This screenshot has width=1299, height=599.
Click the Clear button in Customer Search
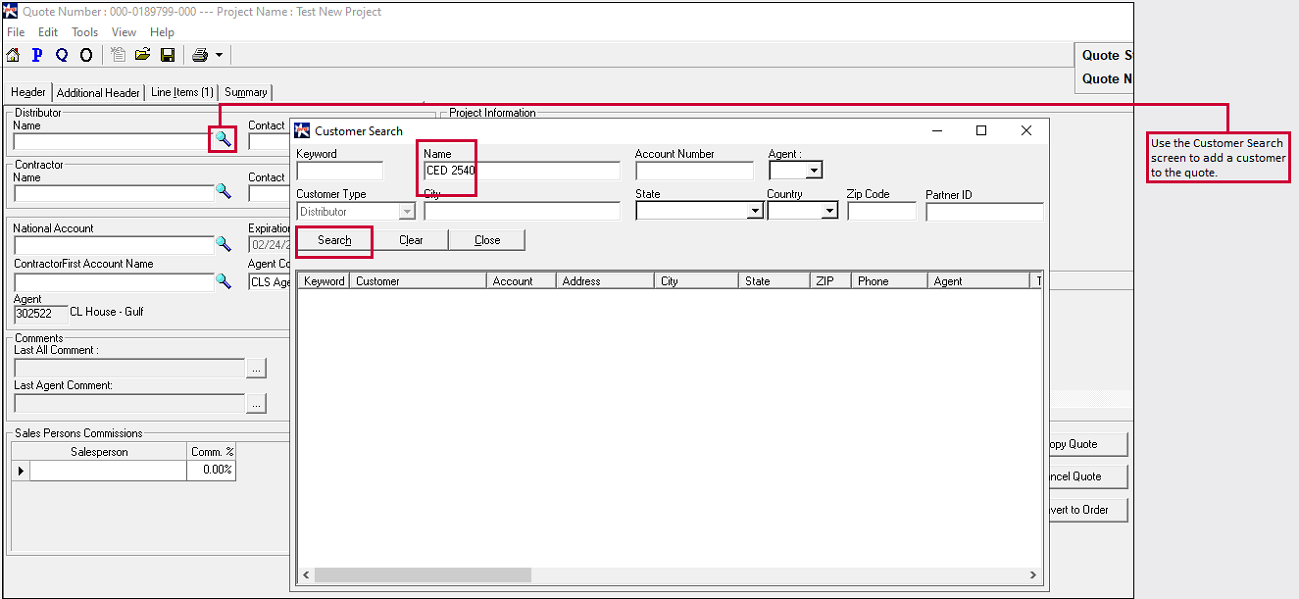click(x=411, y=240)
